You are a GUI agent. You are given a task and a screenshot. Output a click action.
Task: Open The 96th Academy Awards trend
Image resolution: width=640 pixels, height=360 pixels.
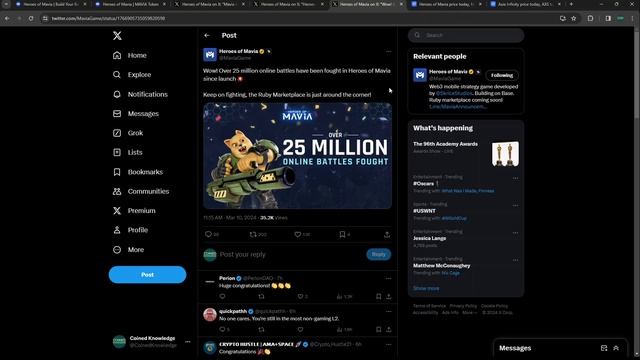466,154
